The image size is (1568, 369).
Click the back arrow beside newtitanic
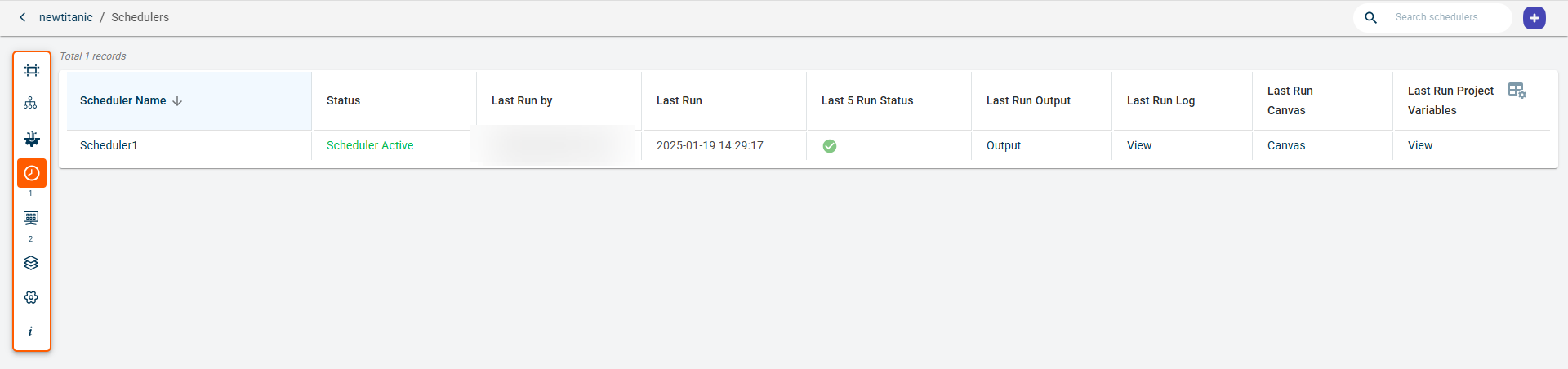click(22, 17)
